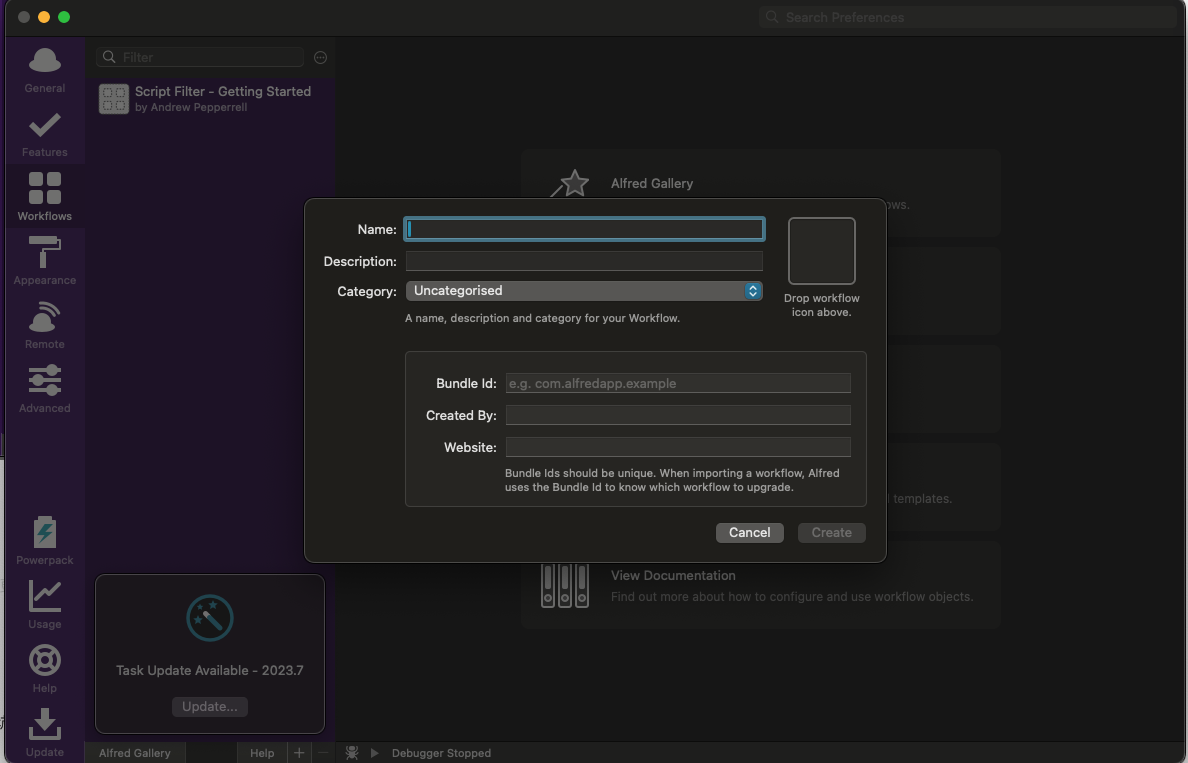Image resolution: width=1188 pixels, height=763 pixels.
Task: Open the Advanced preferences section
Action: [45, 389]
